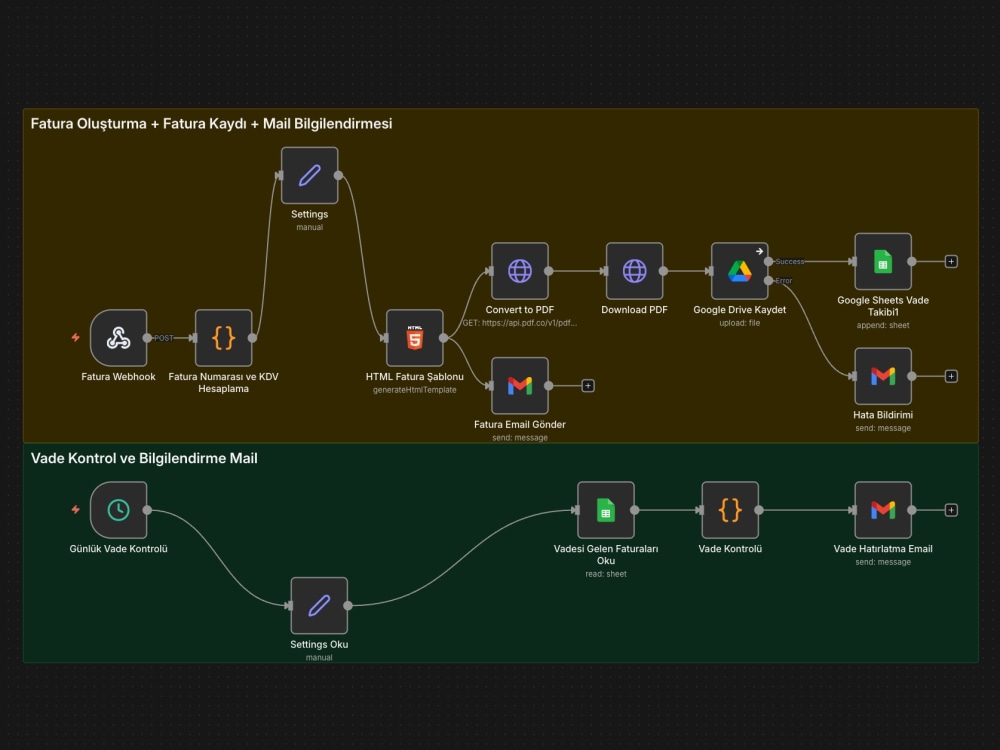Select the Vade Kontrol ve Bilgilendirme Mail sticky title

[144, 458]
